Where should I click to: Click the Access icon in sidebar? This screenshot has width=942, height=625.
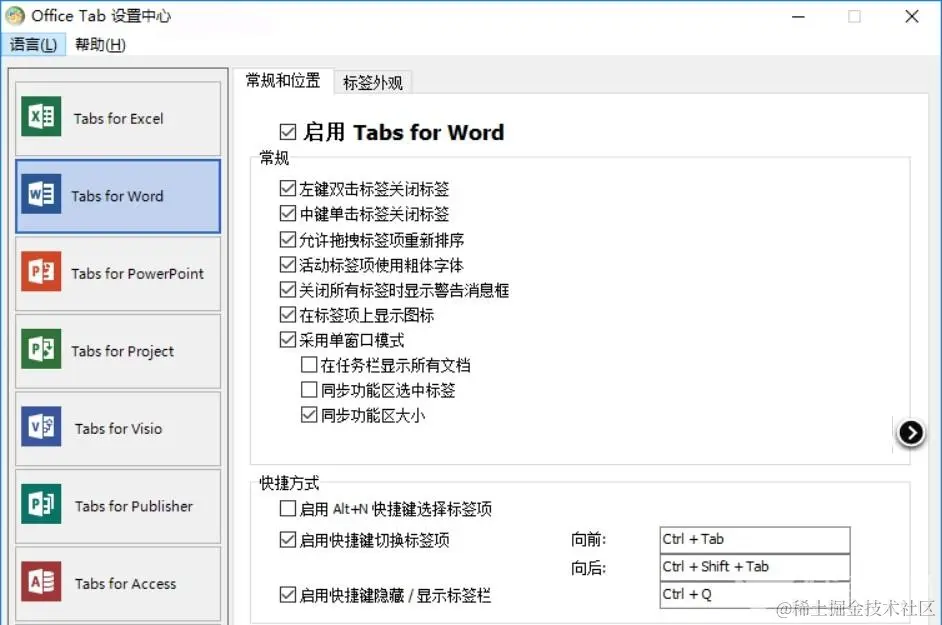[x=41, y=581]
